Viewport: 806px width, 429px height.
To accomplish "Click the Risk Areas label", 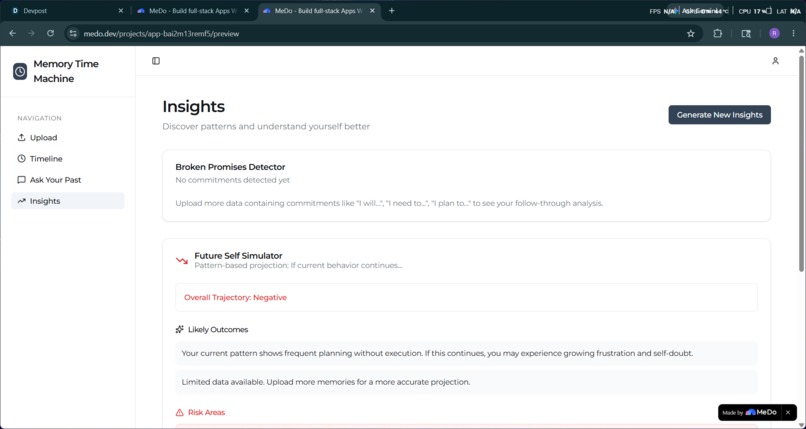I will point(206,413).
